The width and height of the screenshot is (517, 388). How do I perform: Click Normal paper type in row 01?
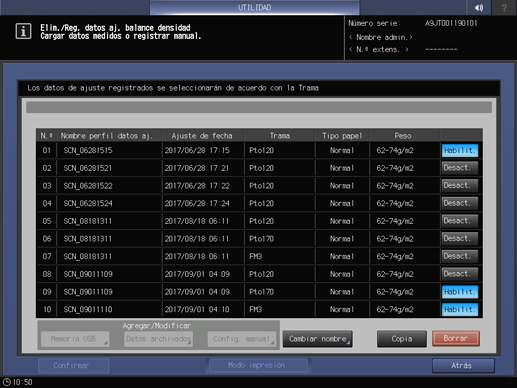(342, 150)
